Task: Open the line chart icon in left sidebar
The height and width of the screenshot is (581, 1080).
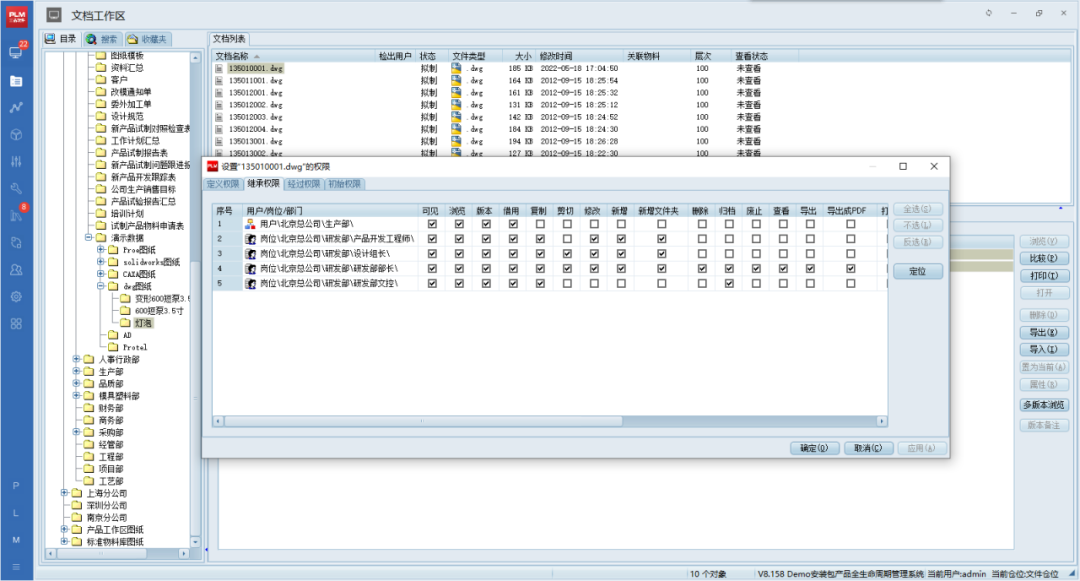Action: (x=16, y=107)
